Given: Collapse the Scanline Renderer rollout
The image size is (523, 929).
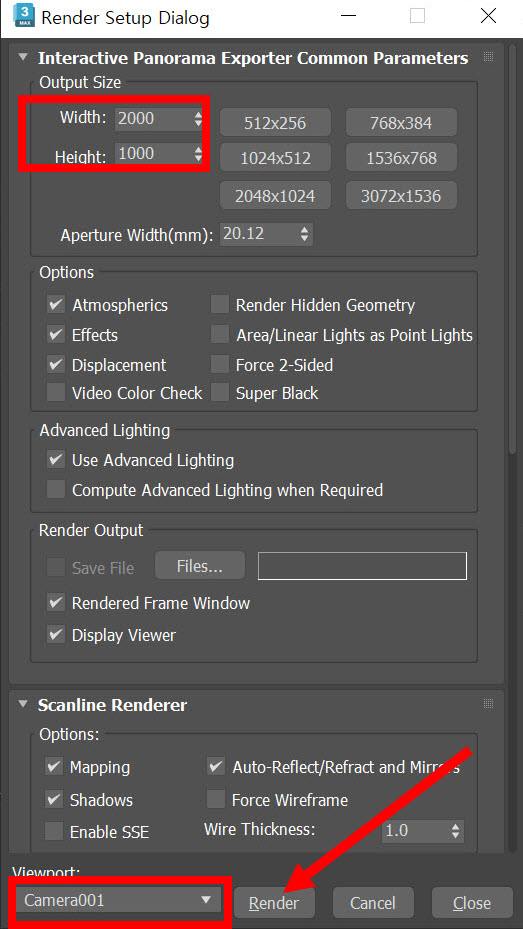Looking at the screenshot, I should tap(23, 704).
